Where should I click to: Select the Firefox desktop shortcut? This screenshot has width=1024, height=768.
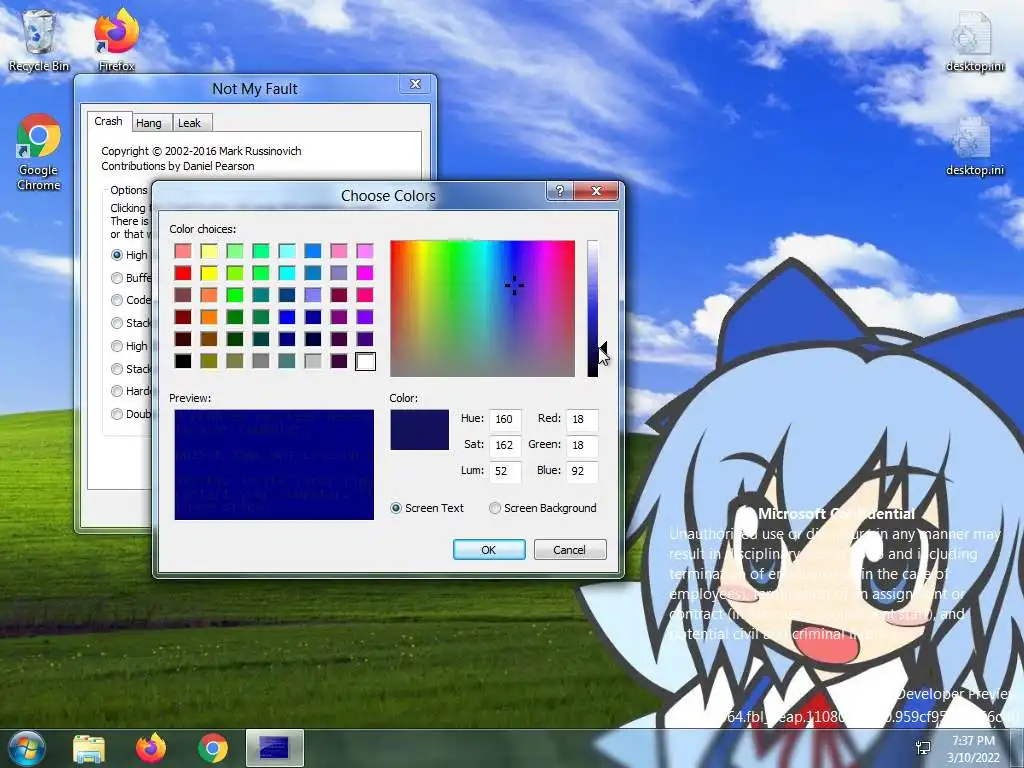[x=116, y=40]
